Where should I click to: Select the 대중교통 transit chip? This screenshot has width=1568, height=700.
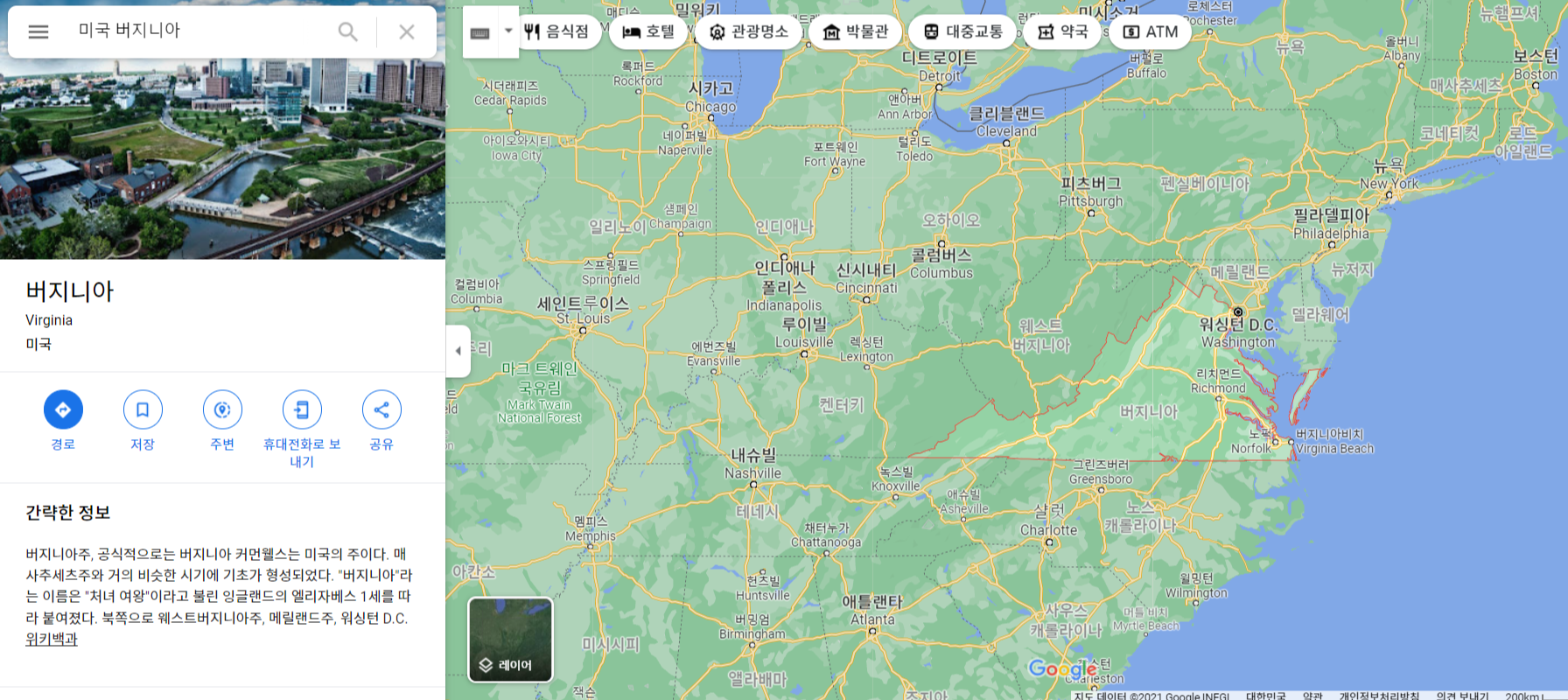point(962,31)
